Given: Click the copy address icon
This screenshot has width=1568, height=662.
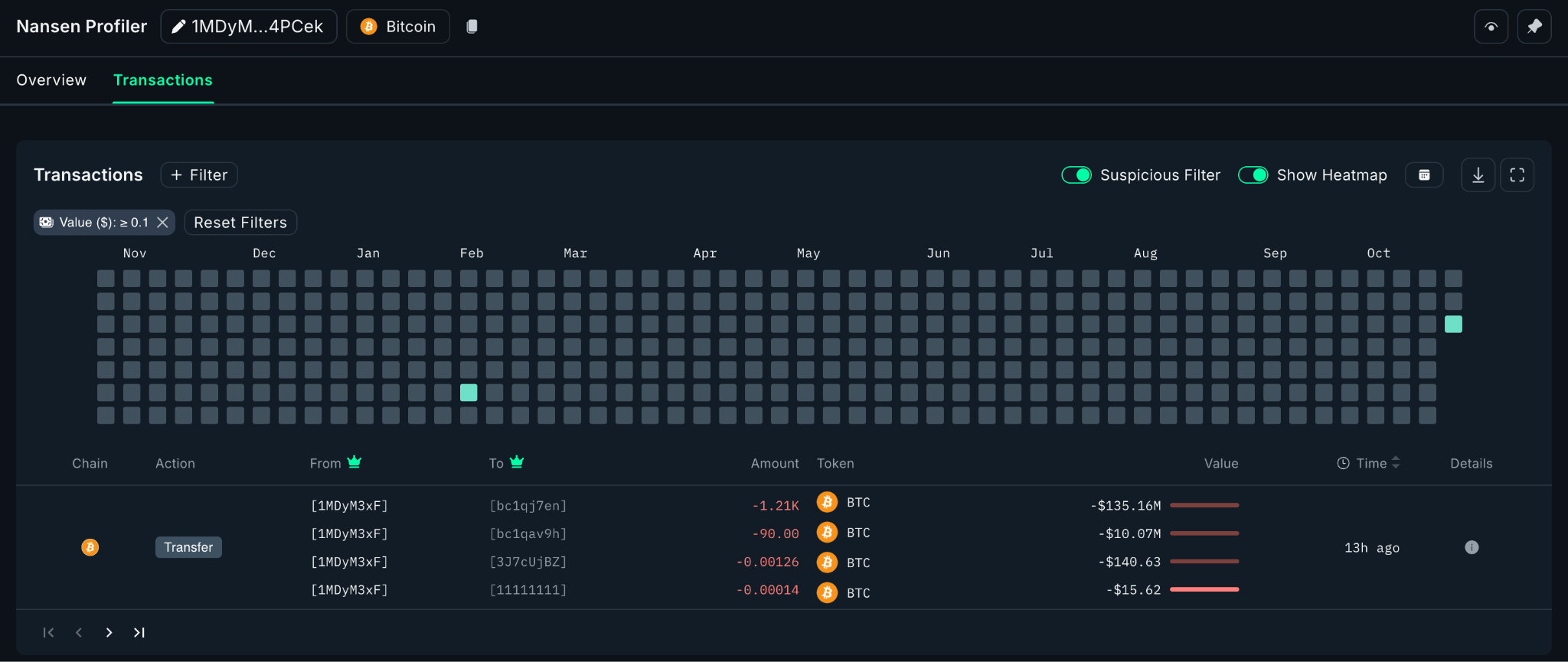Looking at the screenshot, I should (x=472, y=27).
